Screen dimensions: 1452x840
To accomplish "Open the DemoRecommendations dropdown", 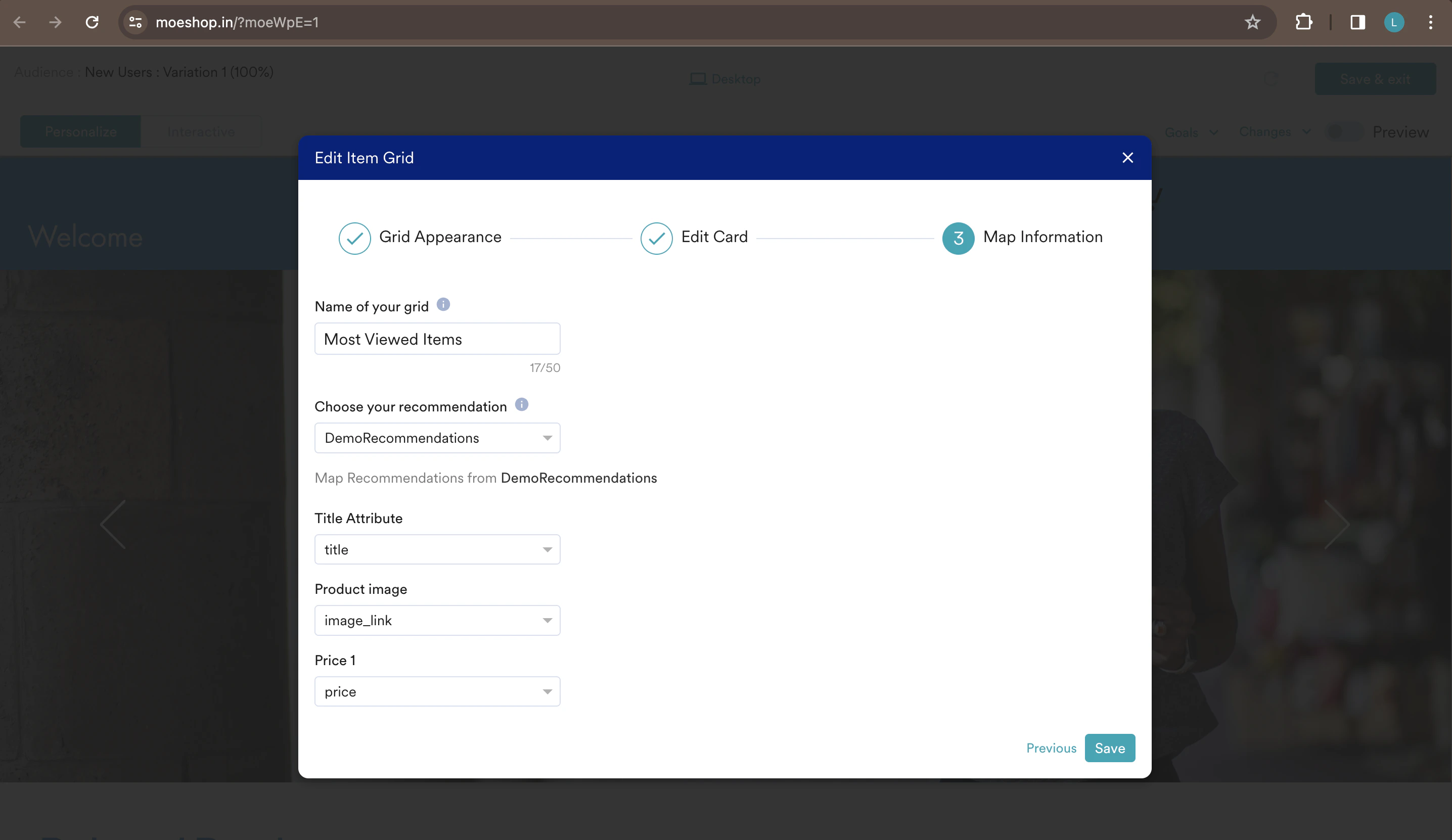I will click(x=437, y=438).
